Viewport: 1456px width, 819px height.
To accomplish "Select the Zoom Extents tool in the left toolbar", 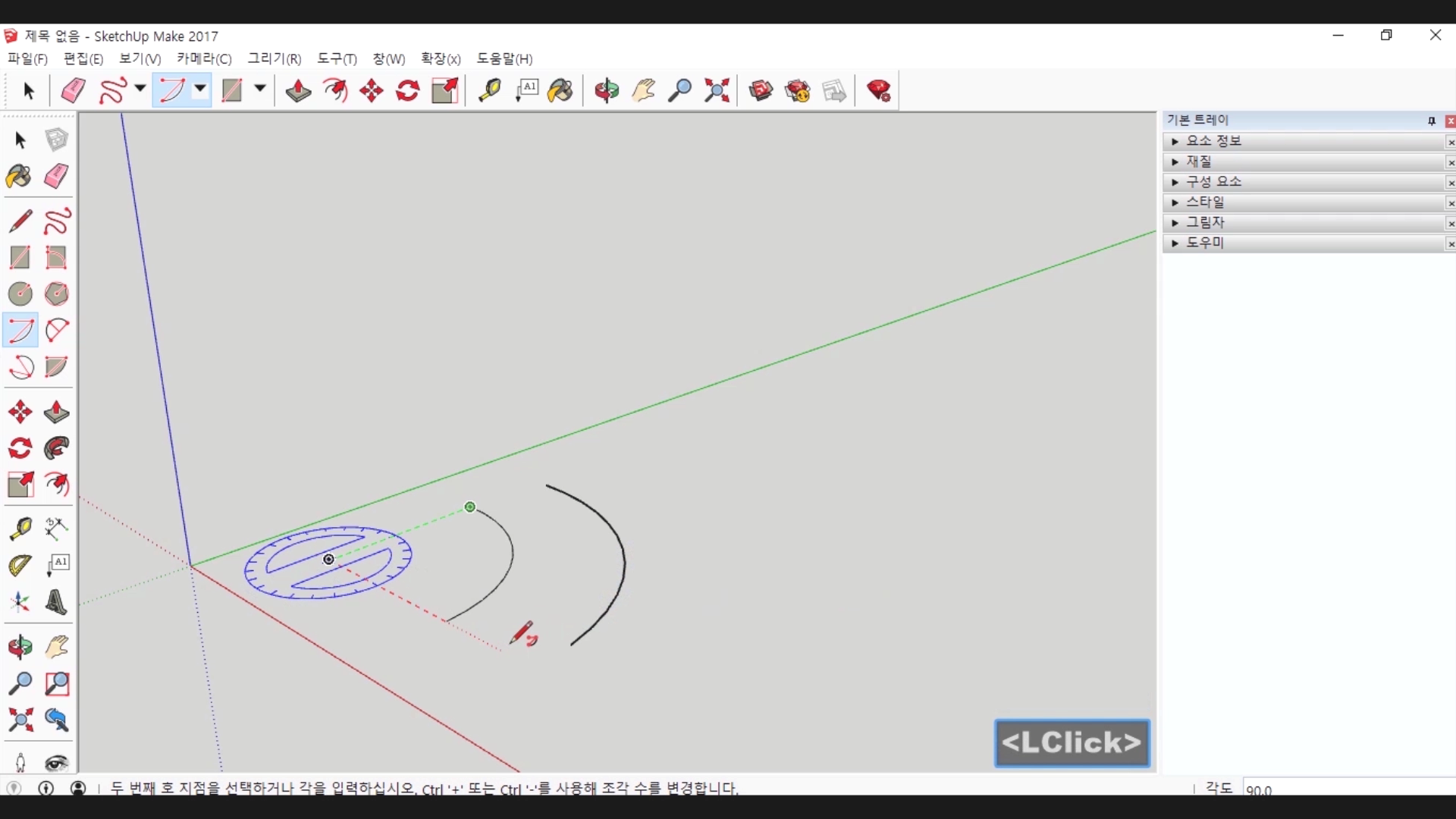I will (x=20, y=720).
